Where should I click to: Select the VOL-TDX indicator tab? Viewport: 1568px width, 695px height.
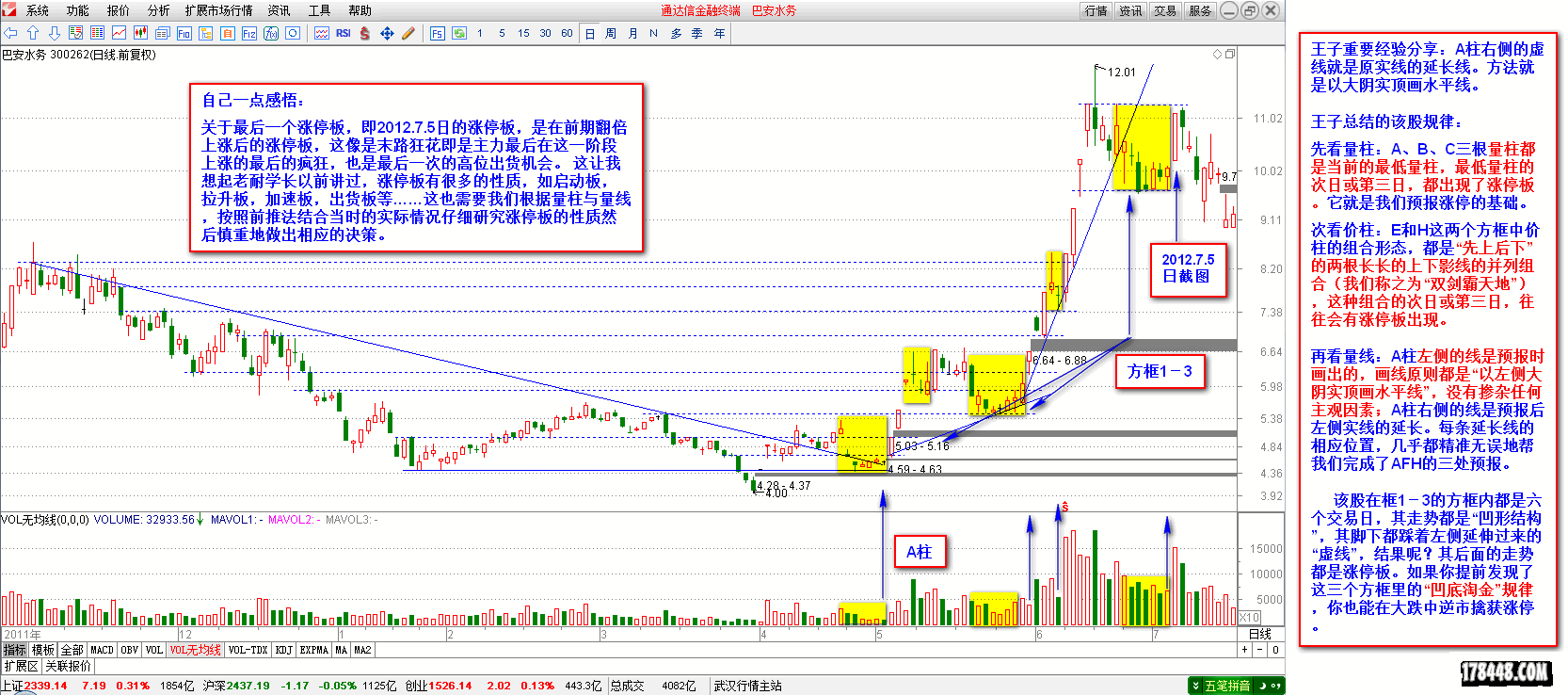[248, 650]
